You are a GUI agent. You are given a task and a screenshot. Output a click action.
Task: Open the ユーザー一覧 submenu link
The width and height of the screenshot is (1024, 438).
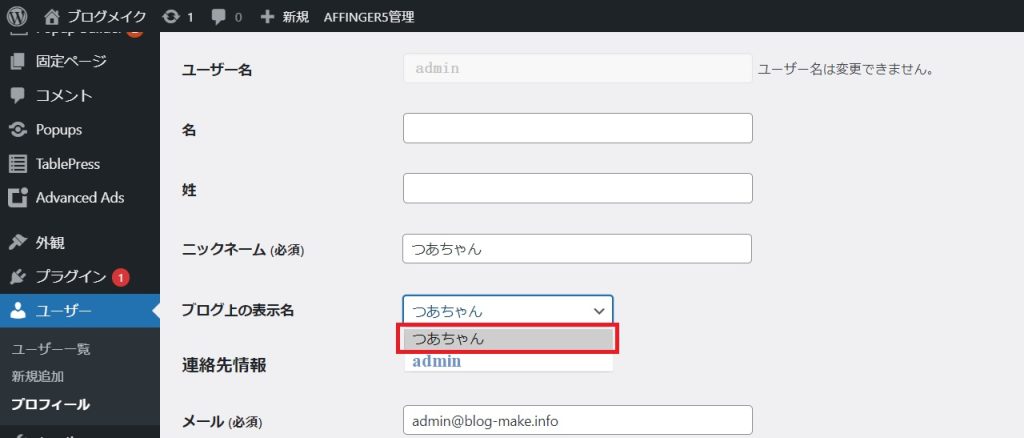click(x=50, y=349)
